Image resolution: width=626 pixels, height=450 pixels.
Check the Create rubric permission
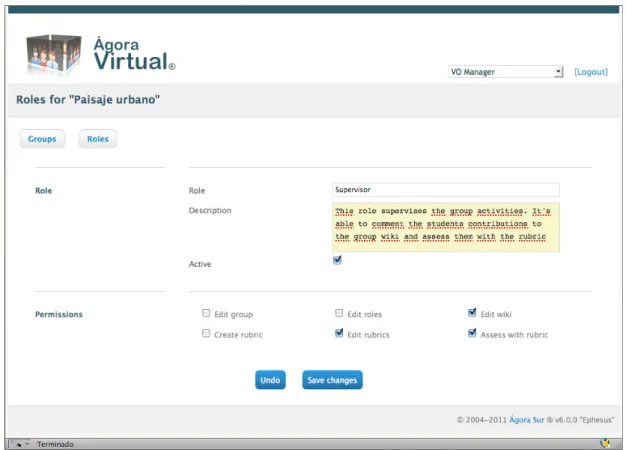tap(206, 333)
